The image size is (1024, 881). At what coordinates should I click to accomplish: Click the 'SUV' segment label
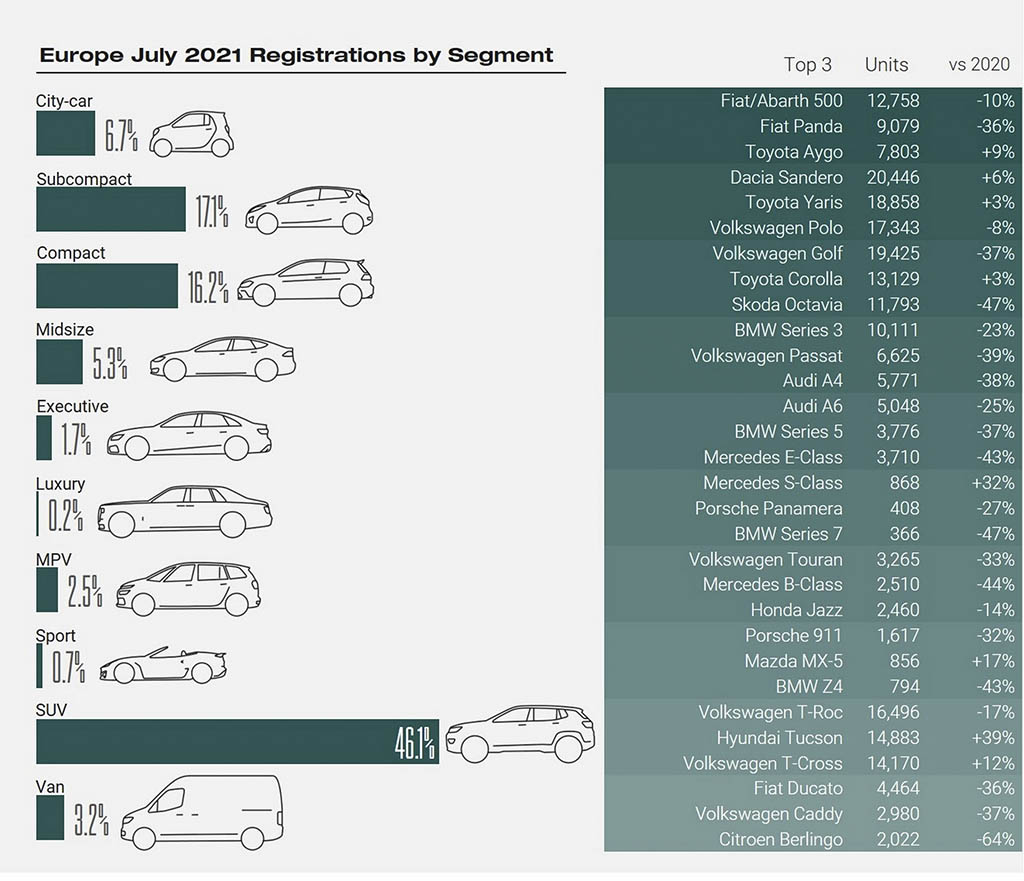52,710
